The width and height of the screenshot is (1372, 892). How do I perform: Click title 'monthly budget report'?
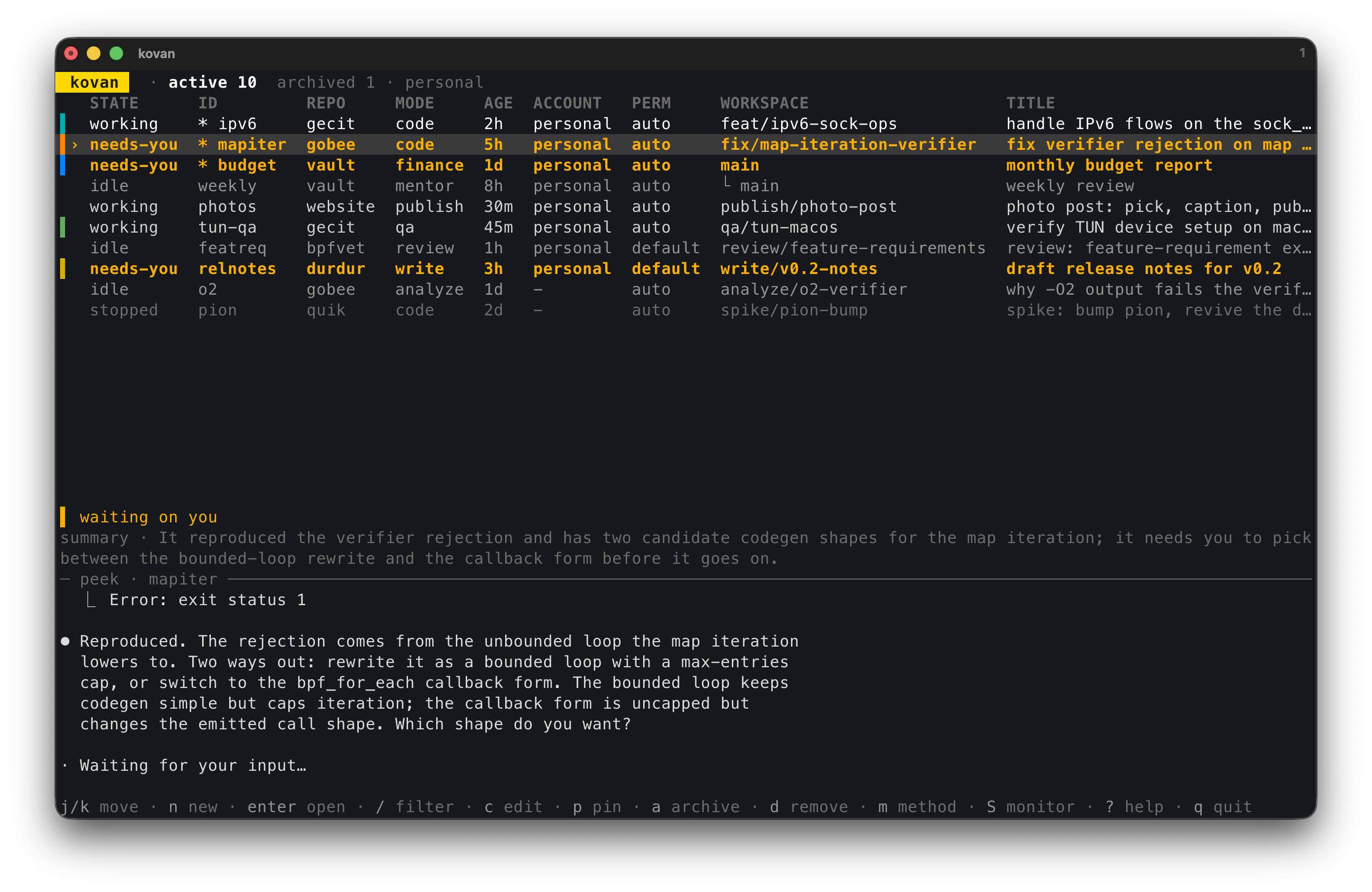pyautogui.click(x=1109, y=166)
